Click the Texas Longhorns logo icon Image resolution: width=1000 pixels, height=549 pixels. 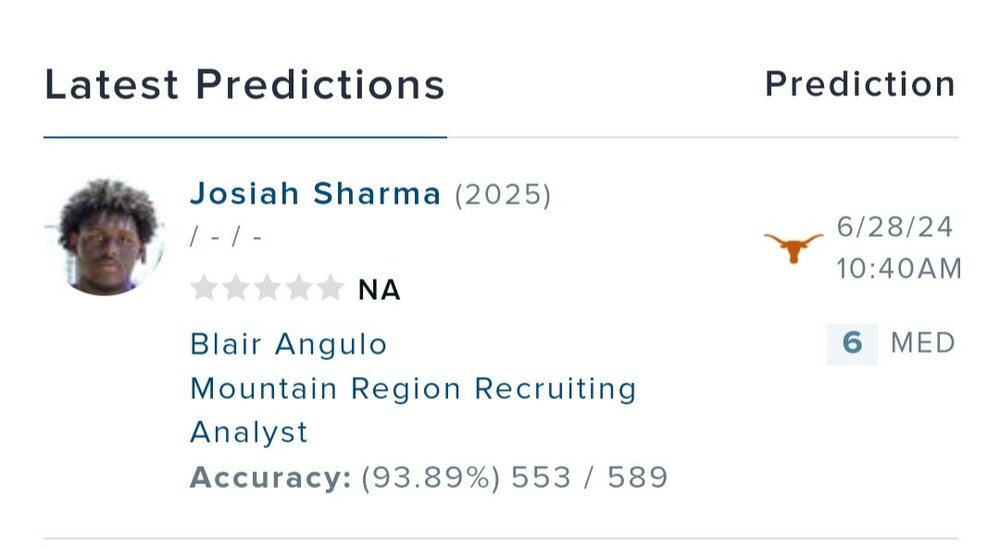tap(793, 247)
